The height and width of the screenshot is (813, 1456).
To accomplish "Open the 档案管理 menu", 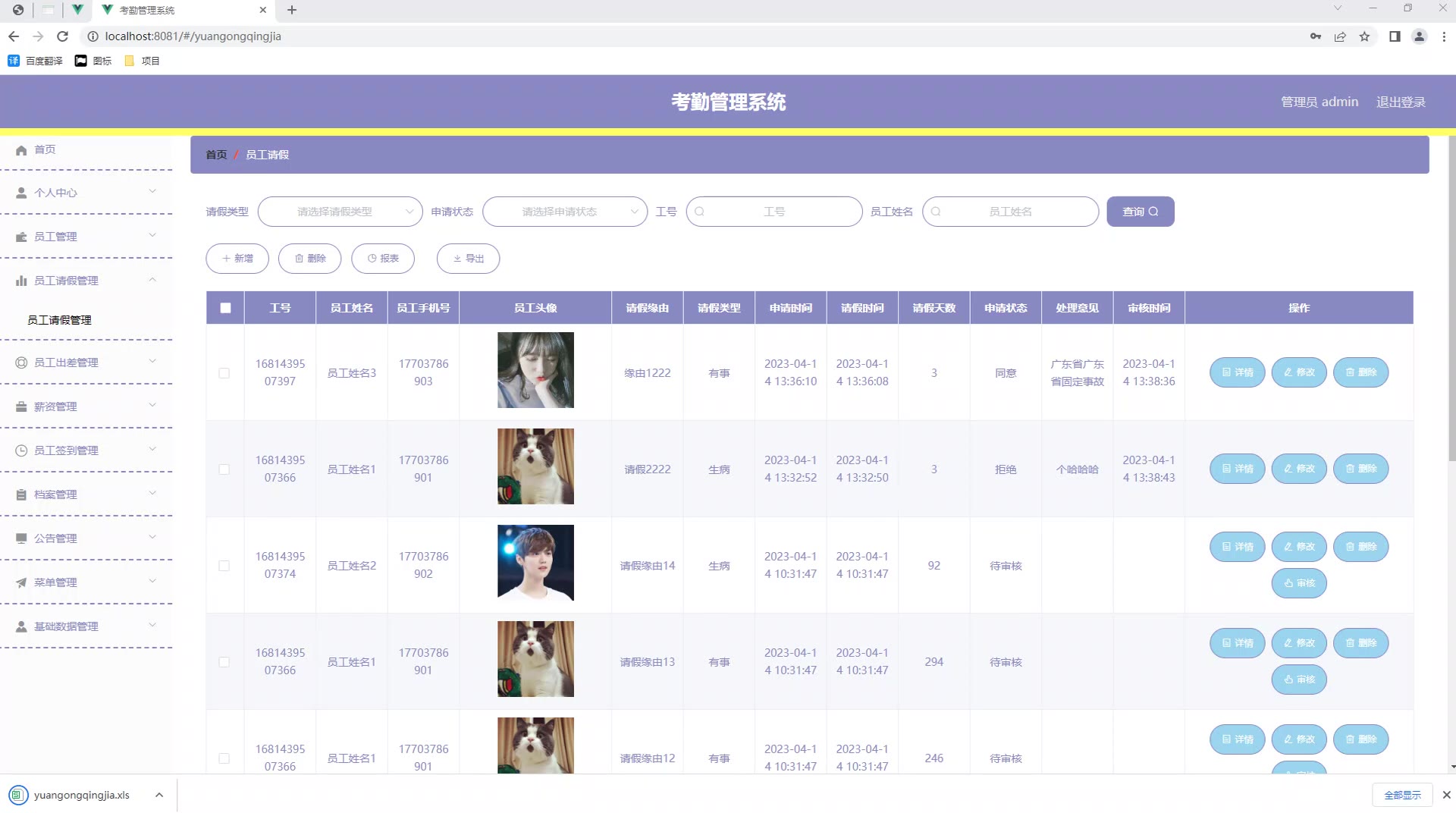I will [x=86, y=494].
